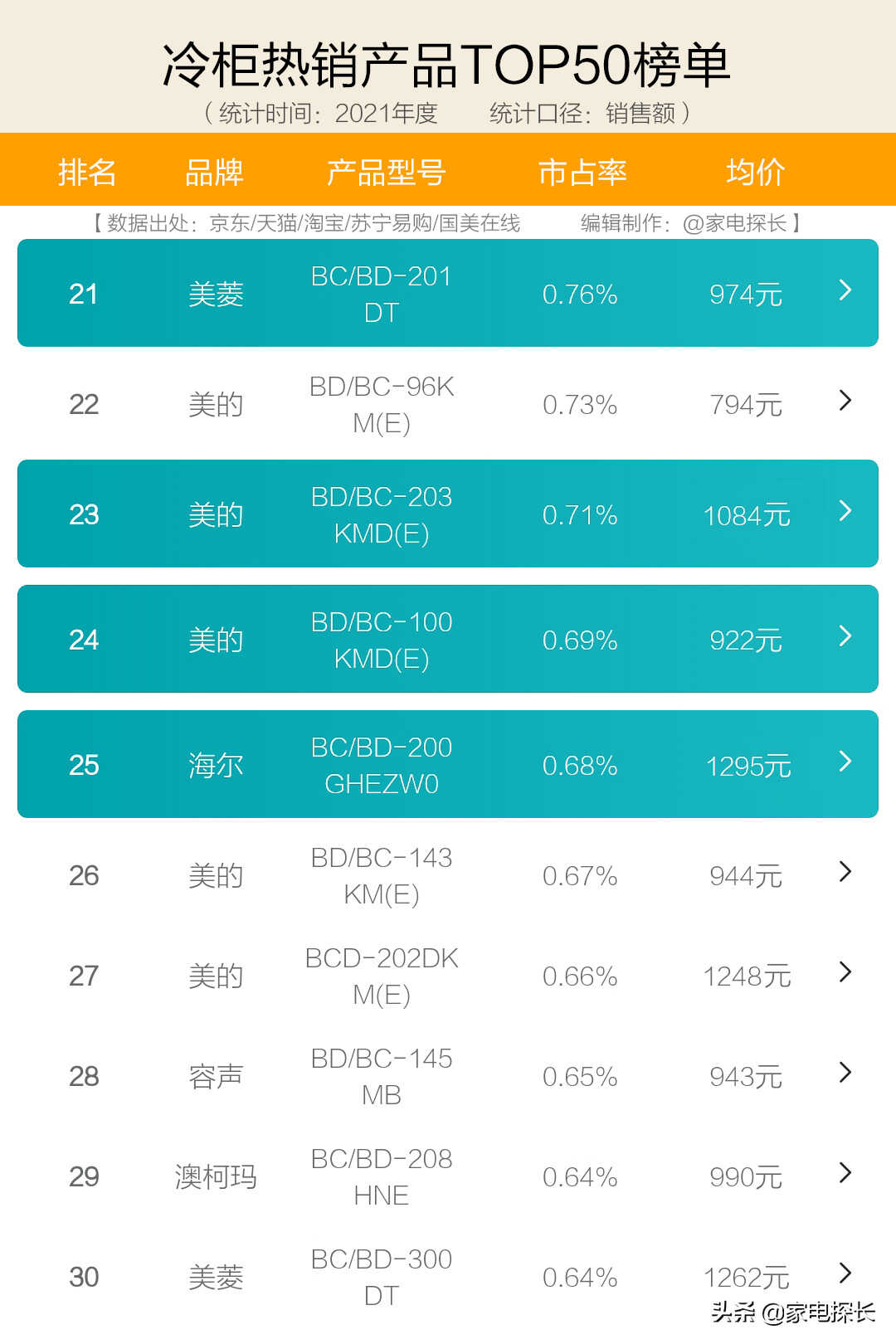Image resolution: width=896 pixels, height=1344 pixels.
Task: Open the BC/BD-200GHEZW0 海尔 model
Action: 382,766
